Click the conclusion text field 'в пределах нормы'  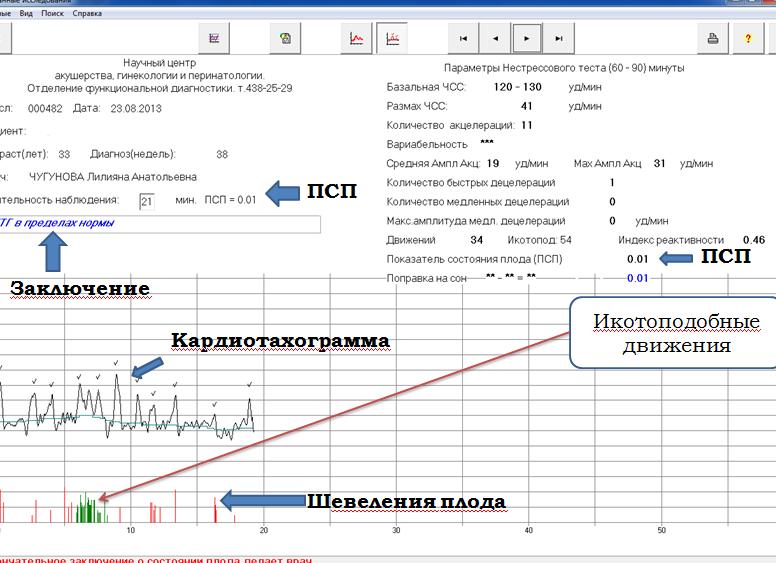point(160,225)
